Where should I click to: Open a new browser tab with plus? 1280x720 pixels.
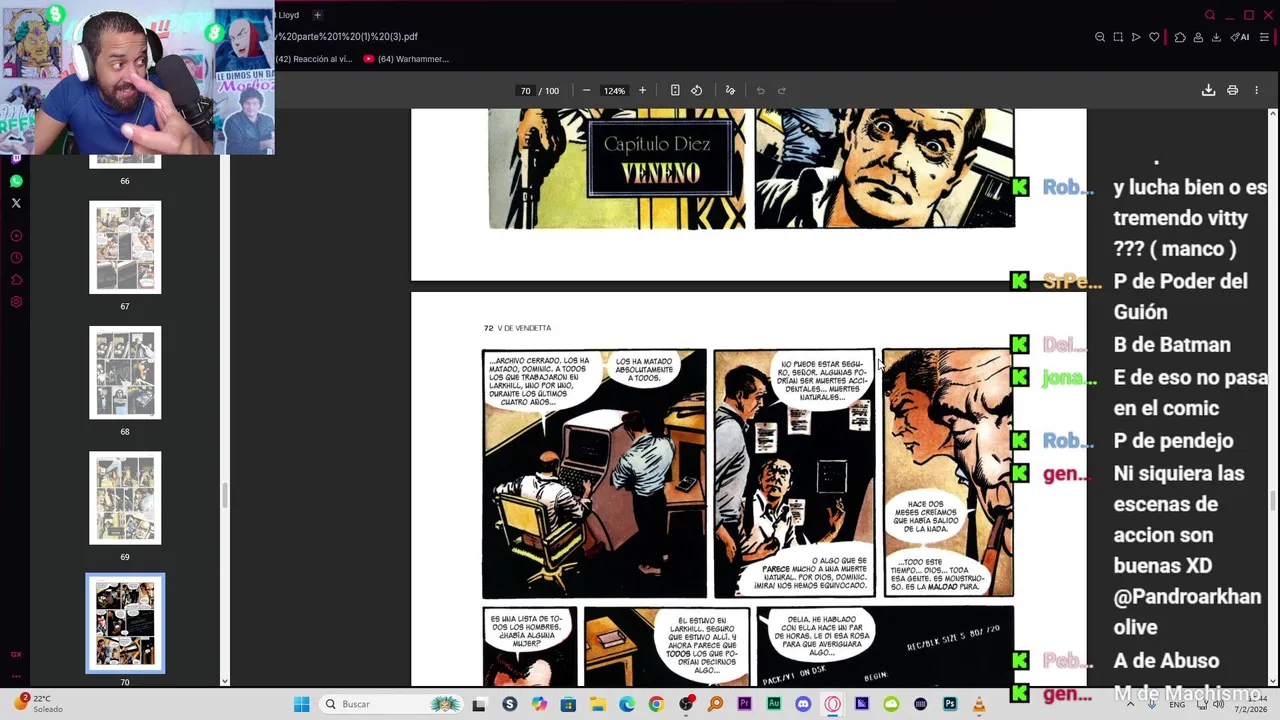317,15
